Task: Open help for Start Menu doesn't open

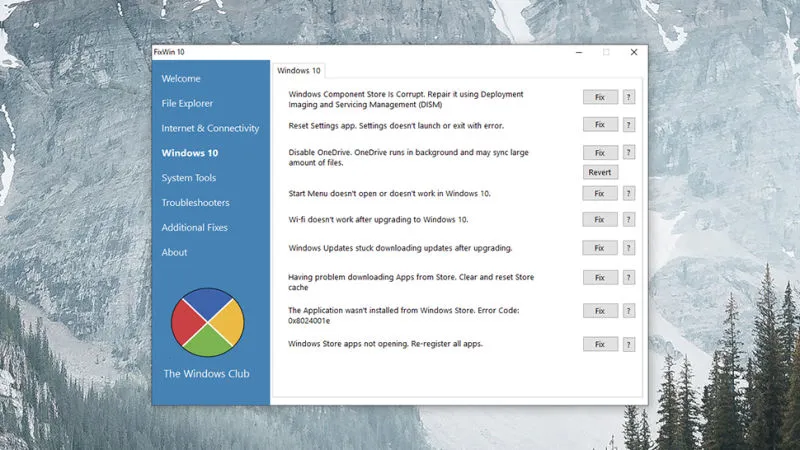Action: tap(628, 193)
